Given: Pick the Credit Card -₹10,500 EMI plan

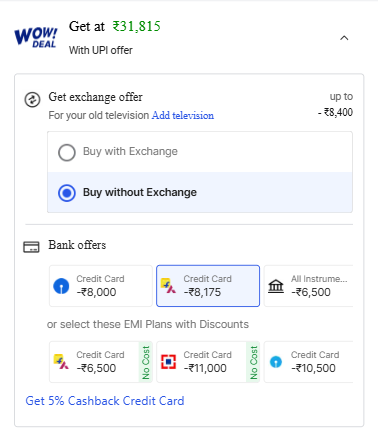Looking at the screenshot, I should tap(308, 362).
